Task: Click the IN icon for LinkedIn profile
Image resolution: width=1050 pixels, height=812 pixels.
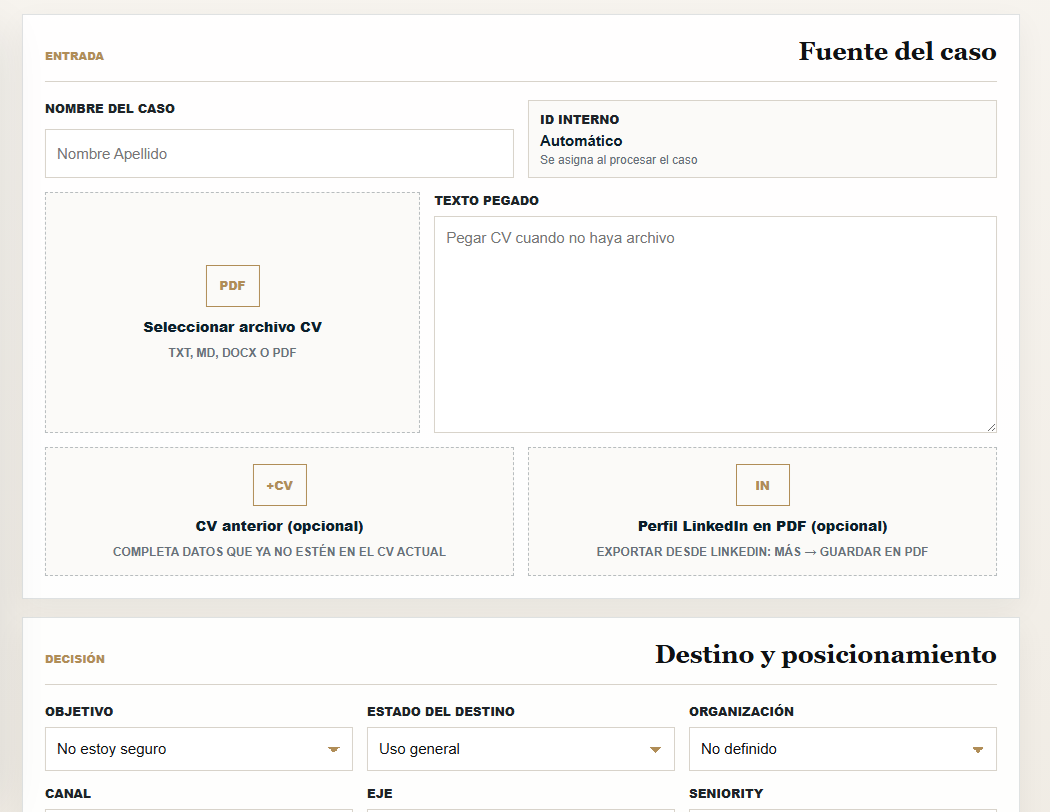Action: [762, 485]
